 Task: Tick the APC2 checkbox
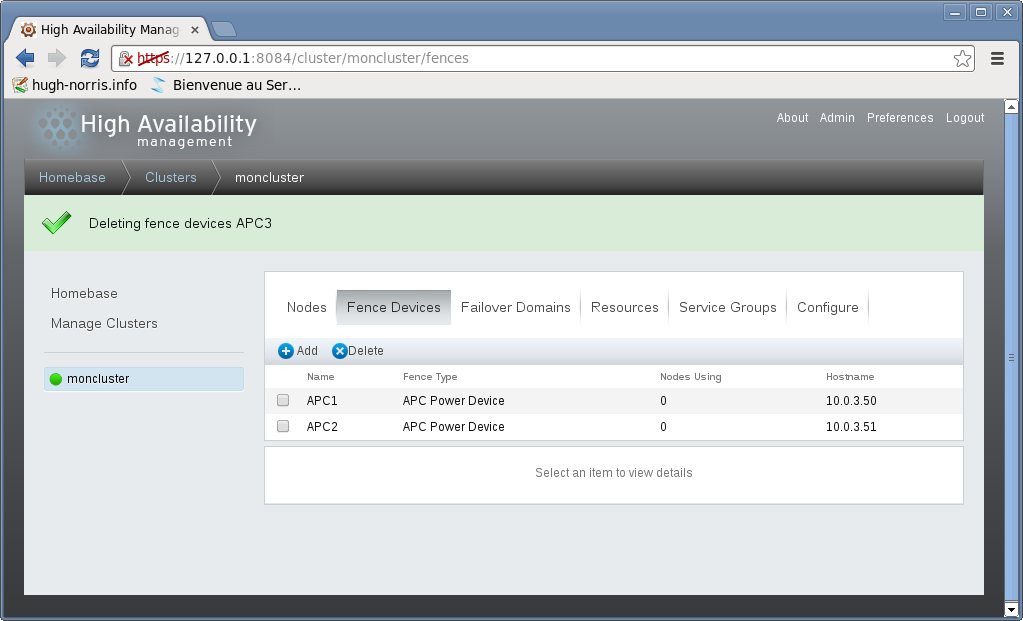coord(283,427)
